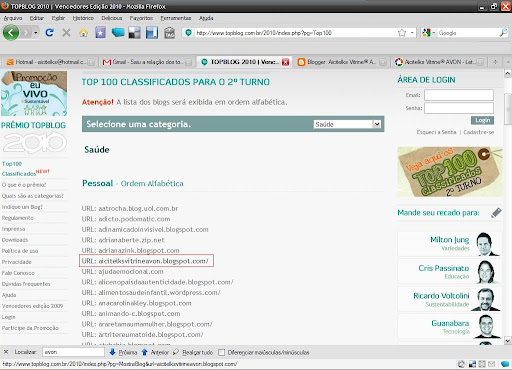Click the purple star bookmarks icon
Viewport: 512px width, 370px height.
click(x=100, y=33)
